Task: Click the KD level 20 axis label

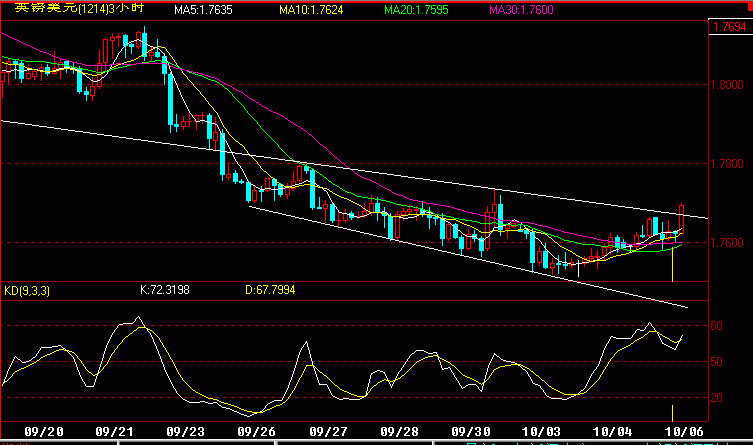Action: [x=717, y=397]
